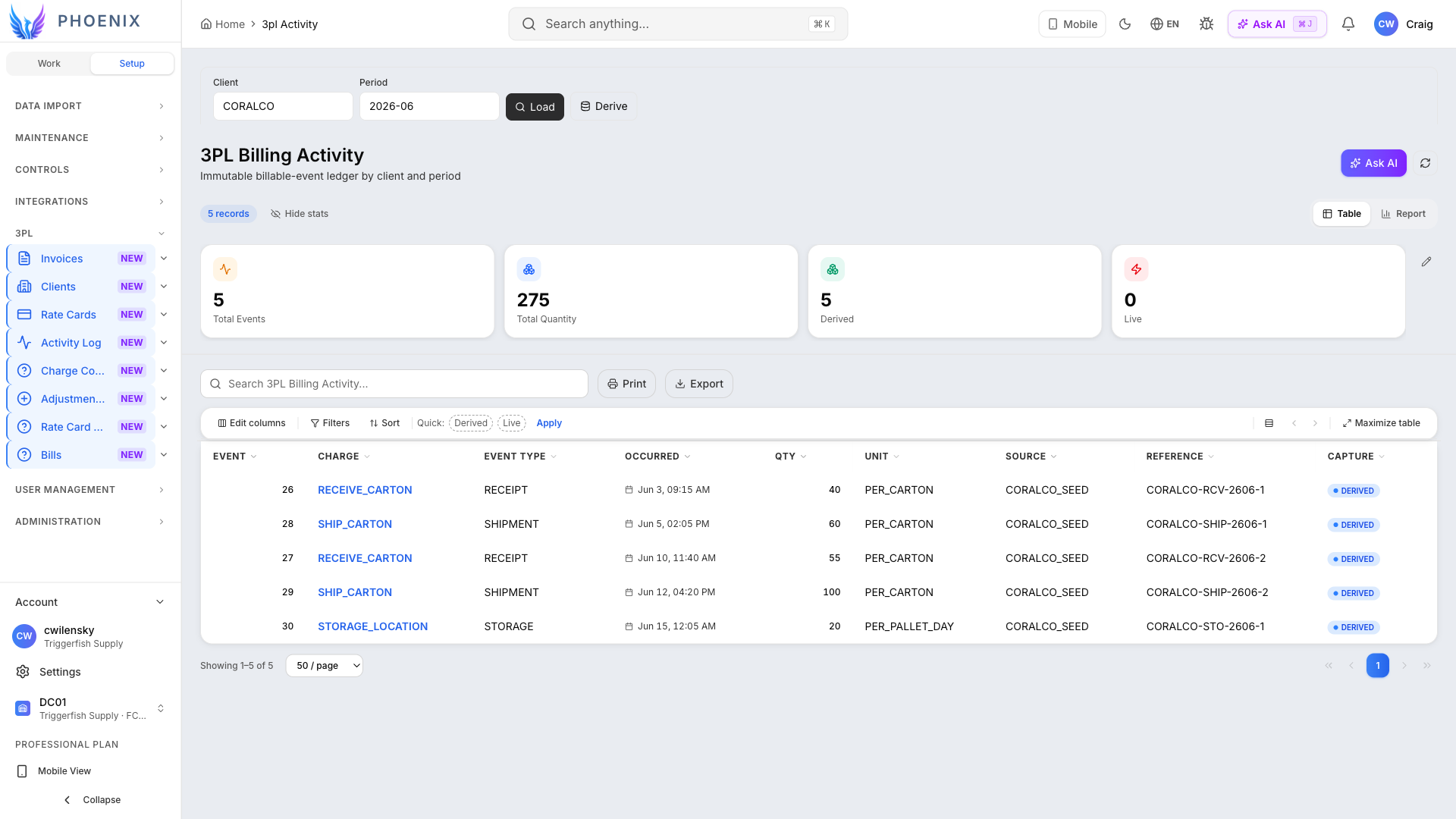
Task: Click the Load button
Action: tap(535, 107)
